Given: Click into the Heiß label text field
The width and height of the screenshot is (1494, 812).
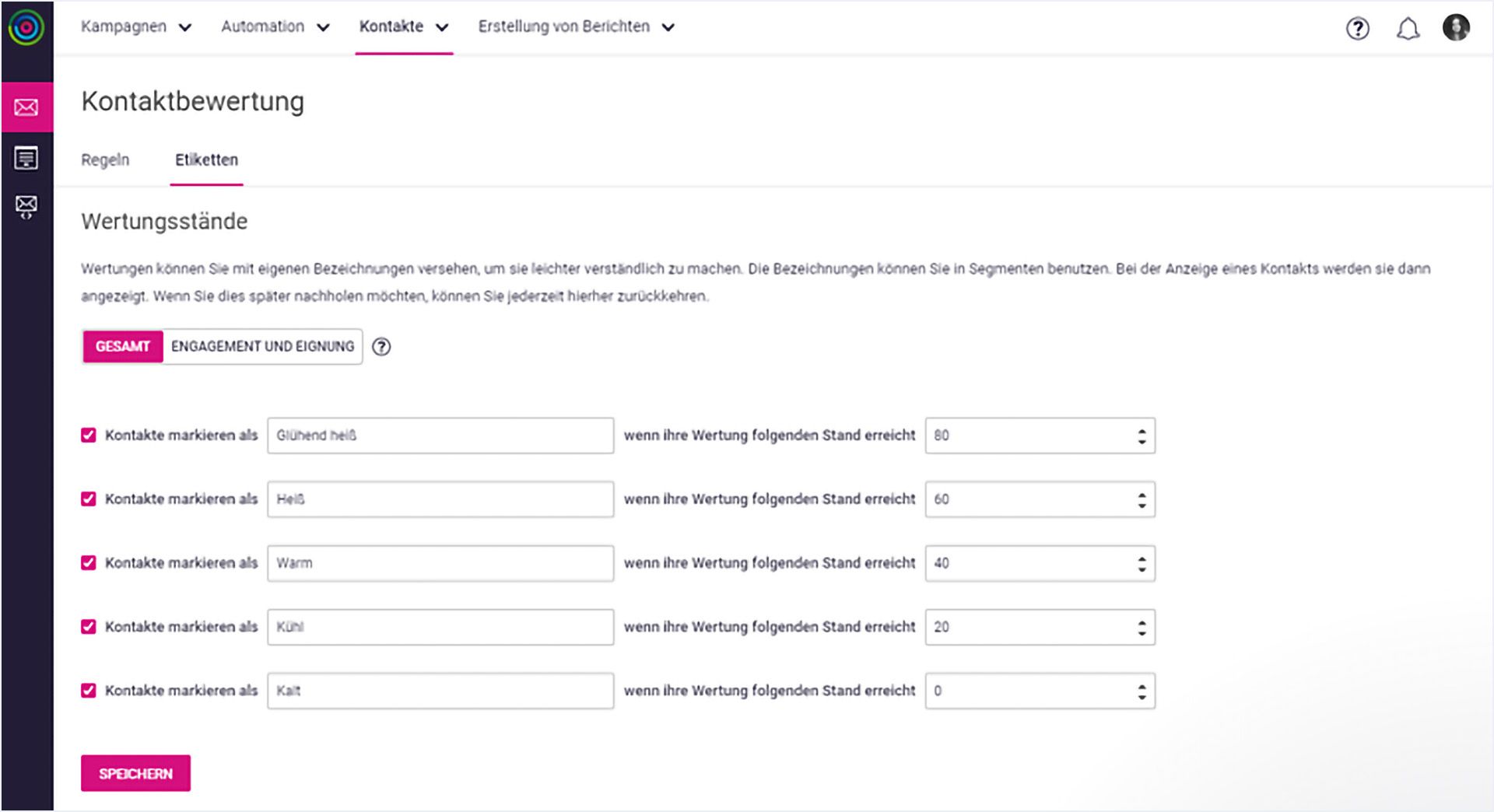Looking at the screenshot, I should (440, 499).
